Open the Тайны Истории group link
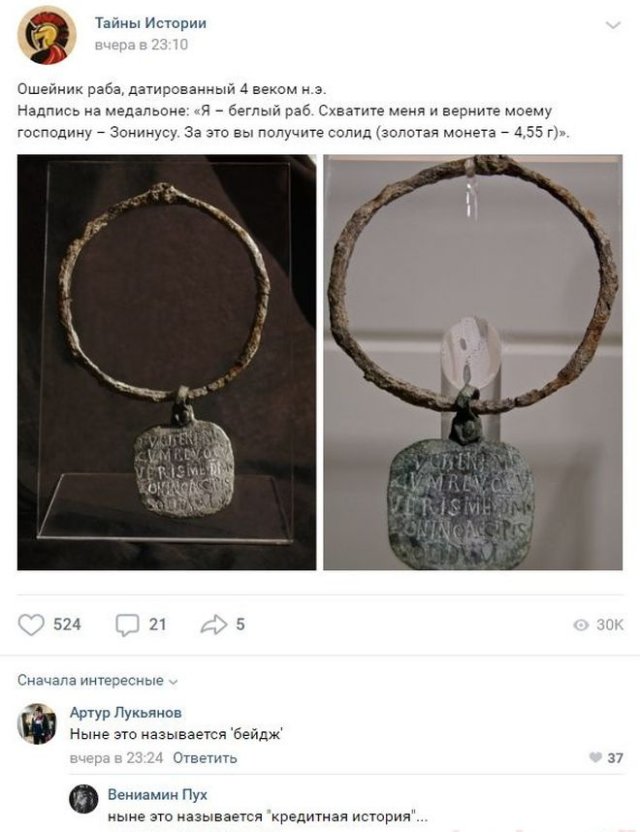Viewport: 640px width, 832px height. tap(151, 23)
